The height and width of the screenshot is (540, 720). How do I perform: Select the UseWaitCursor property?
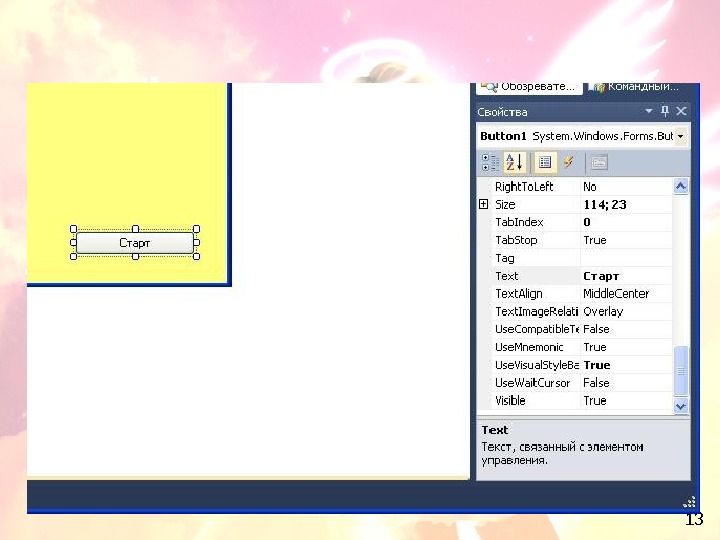(x=532, y=383)
